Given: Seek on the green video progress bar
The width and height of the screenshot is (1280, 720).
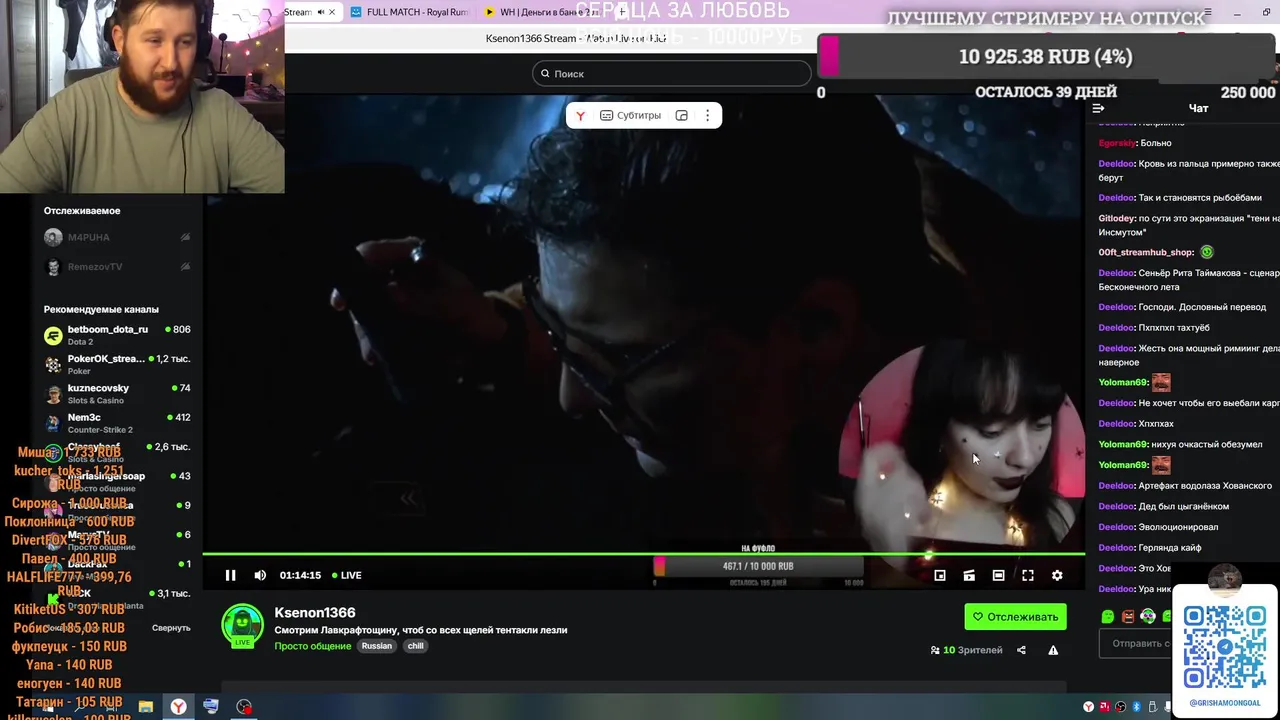Looking at the screenshot, I should point(644,553).
